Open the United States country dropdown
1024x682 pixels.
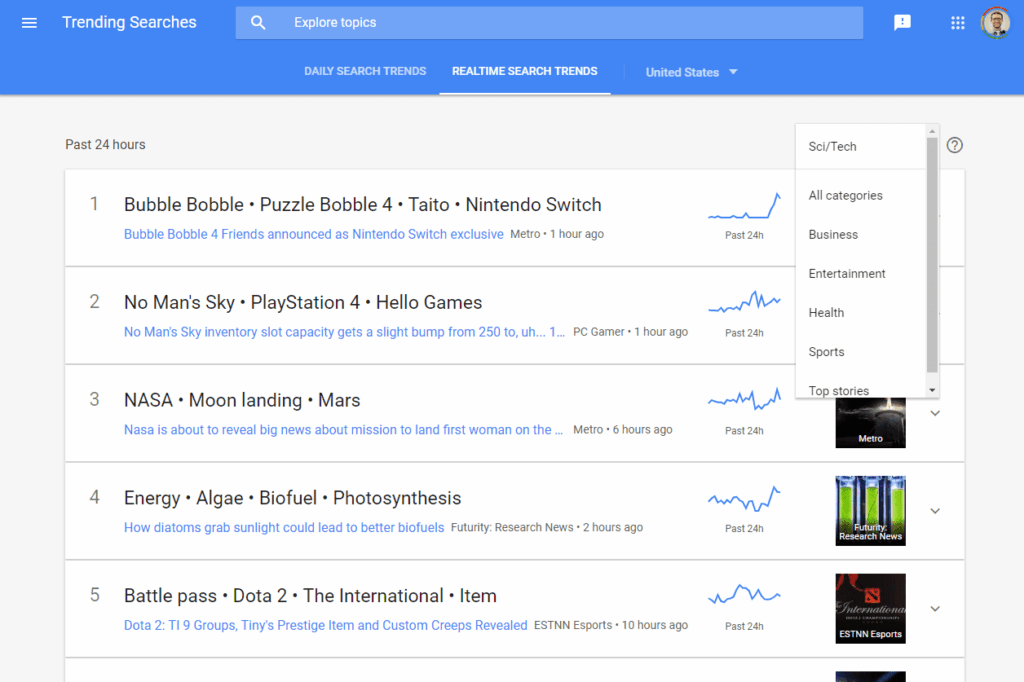(691, 72)
